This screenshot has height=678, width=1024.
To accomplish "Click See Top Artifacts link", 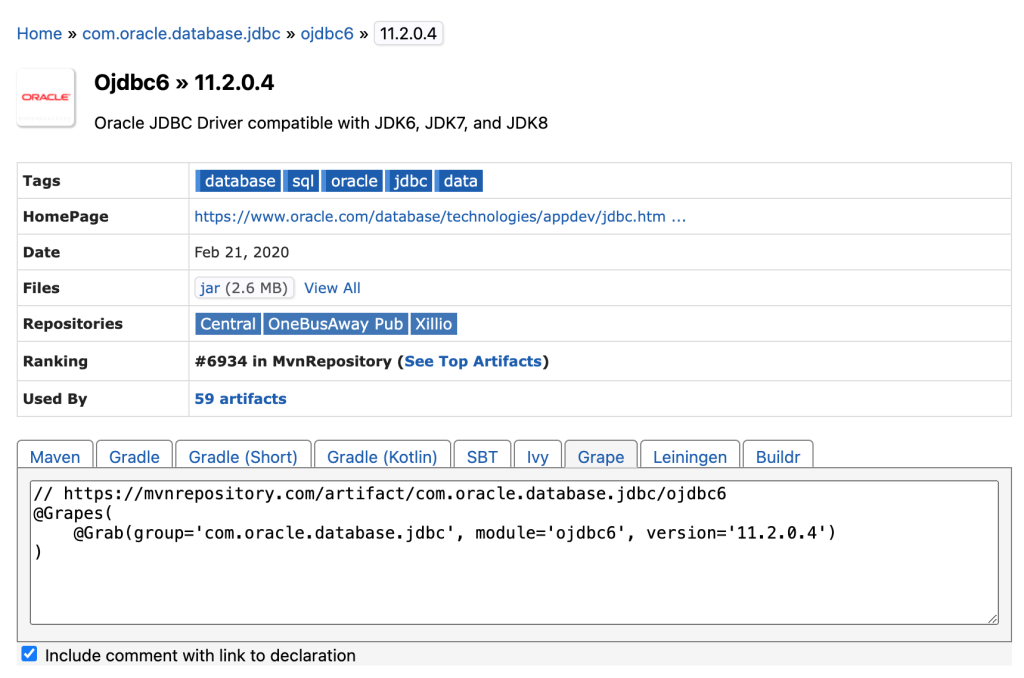I will coord(473,361).
